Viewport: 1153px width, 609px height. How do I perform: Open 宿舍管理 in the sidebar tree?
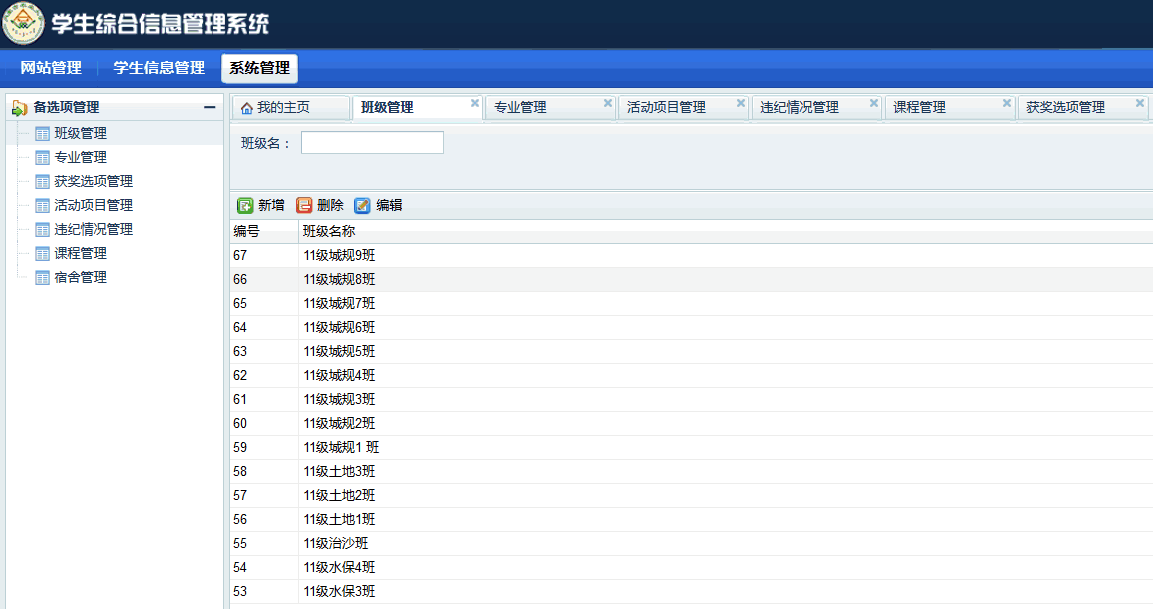tap(80, 277)
